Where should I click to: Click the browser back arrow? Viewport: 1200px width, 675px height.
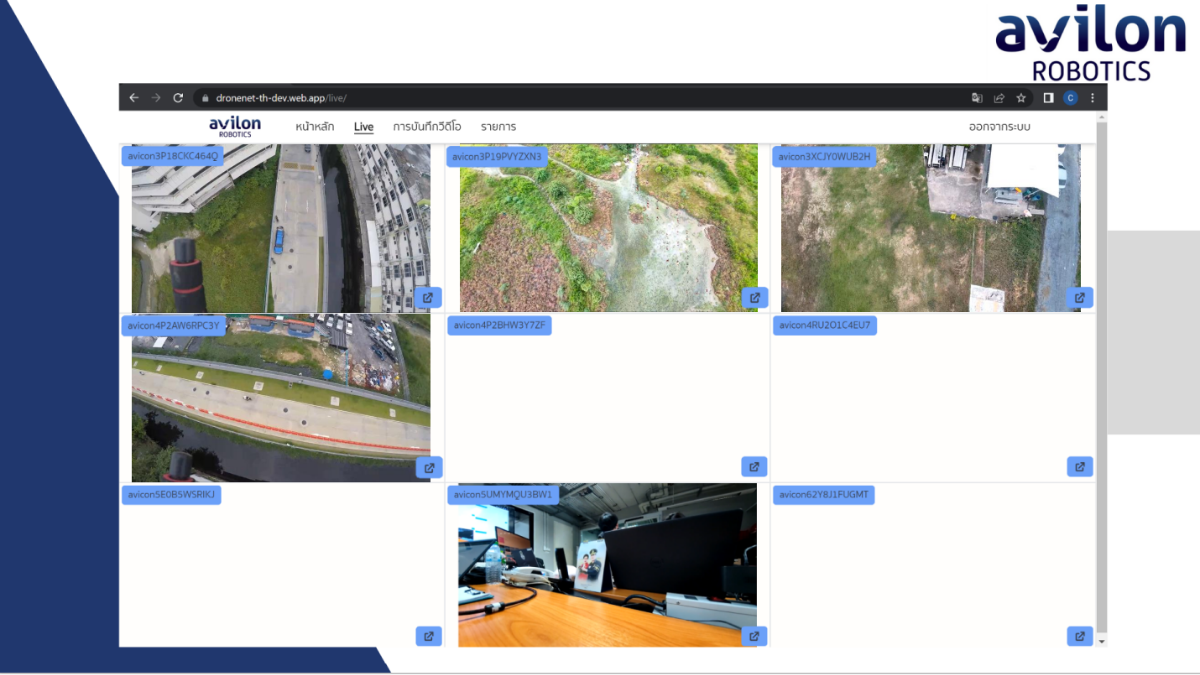pyautogui.click(x=133, y=97)
